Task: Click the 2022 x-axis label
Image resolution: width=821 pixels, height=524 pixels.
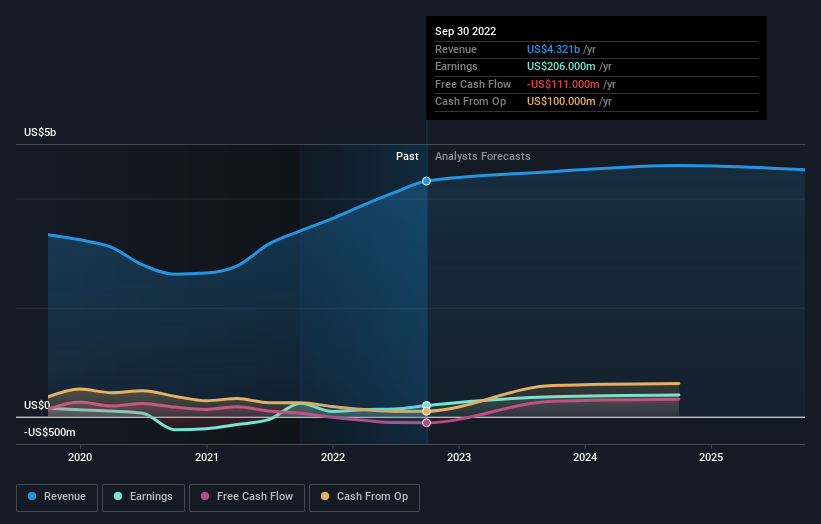Action: coord(333,457)
